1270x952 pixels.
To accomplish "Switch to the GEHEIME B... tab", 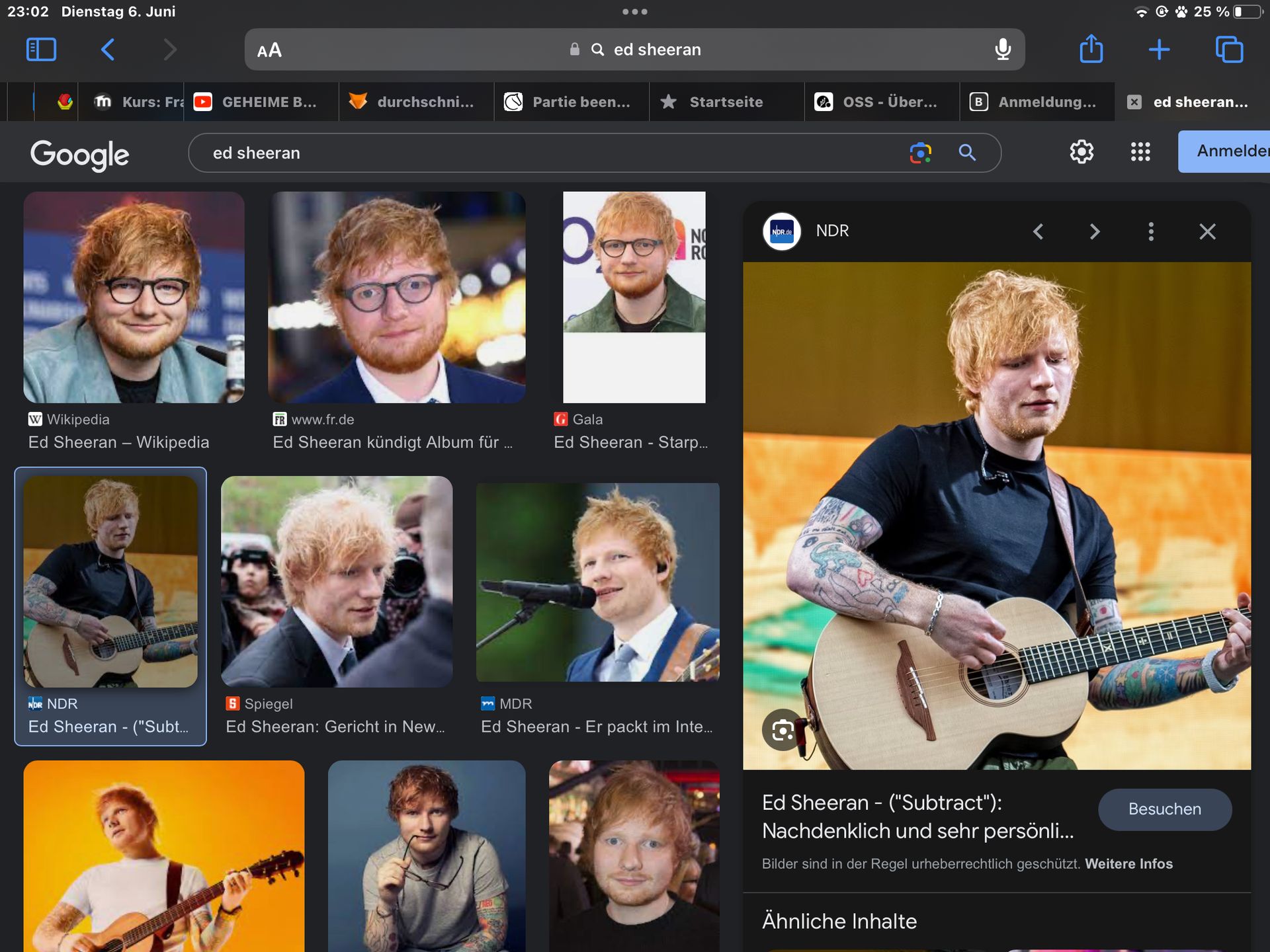I will [x=261, y=102].
